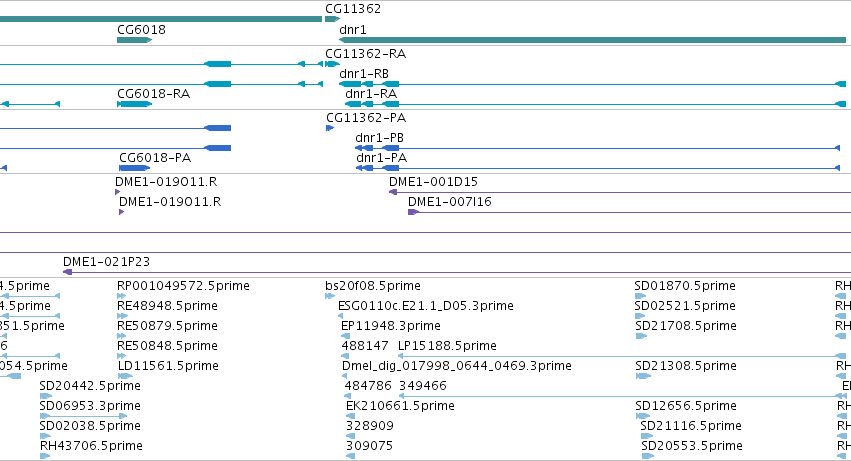The height and width of the screenshot is (461, 851).
Task: Select the CG6018-PA protein label
Action: [x=155, y=157]
